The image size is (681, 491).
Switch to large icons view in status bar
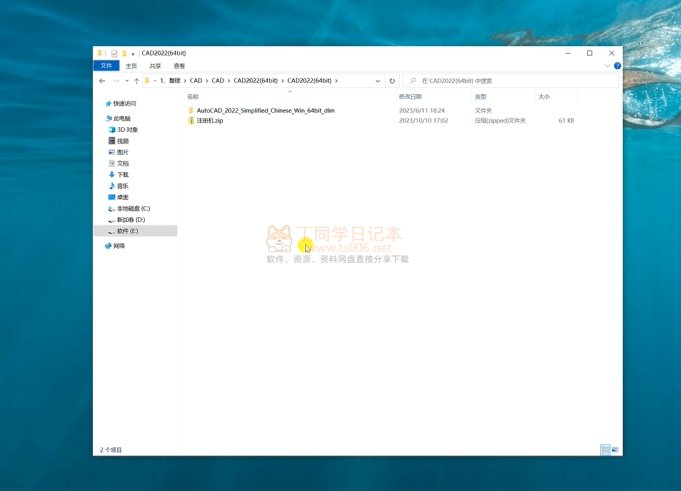[614, 450]
